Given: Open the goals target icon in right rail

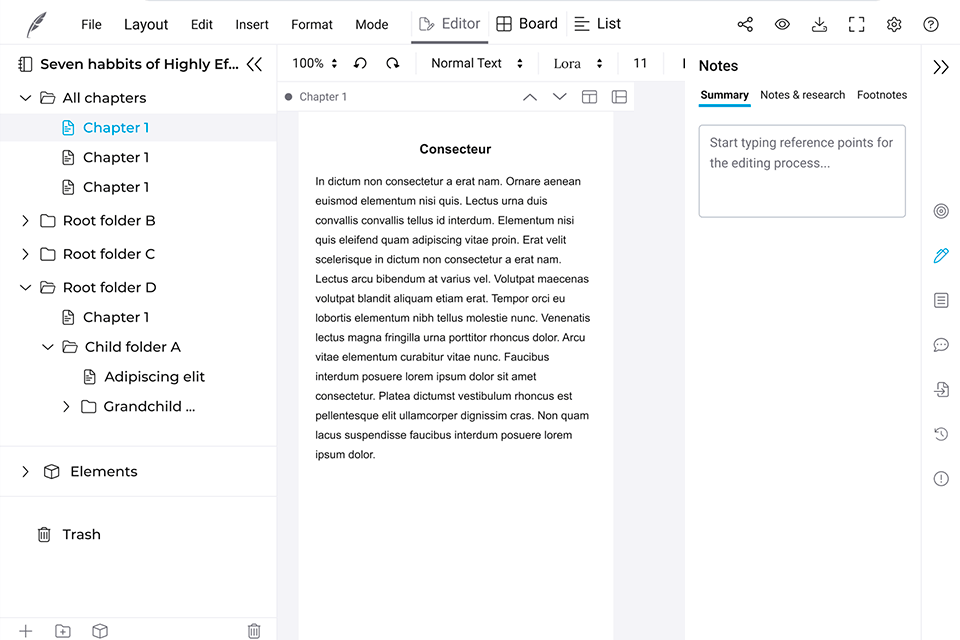Looking at the screenshot, I should [x=941, y=211].
